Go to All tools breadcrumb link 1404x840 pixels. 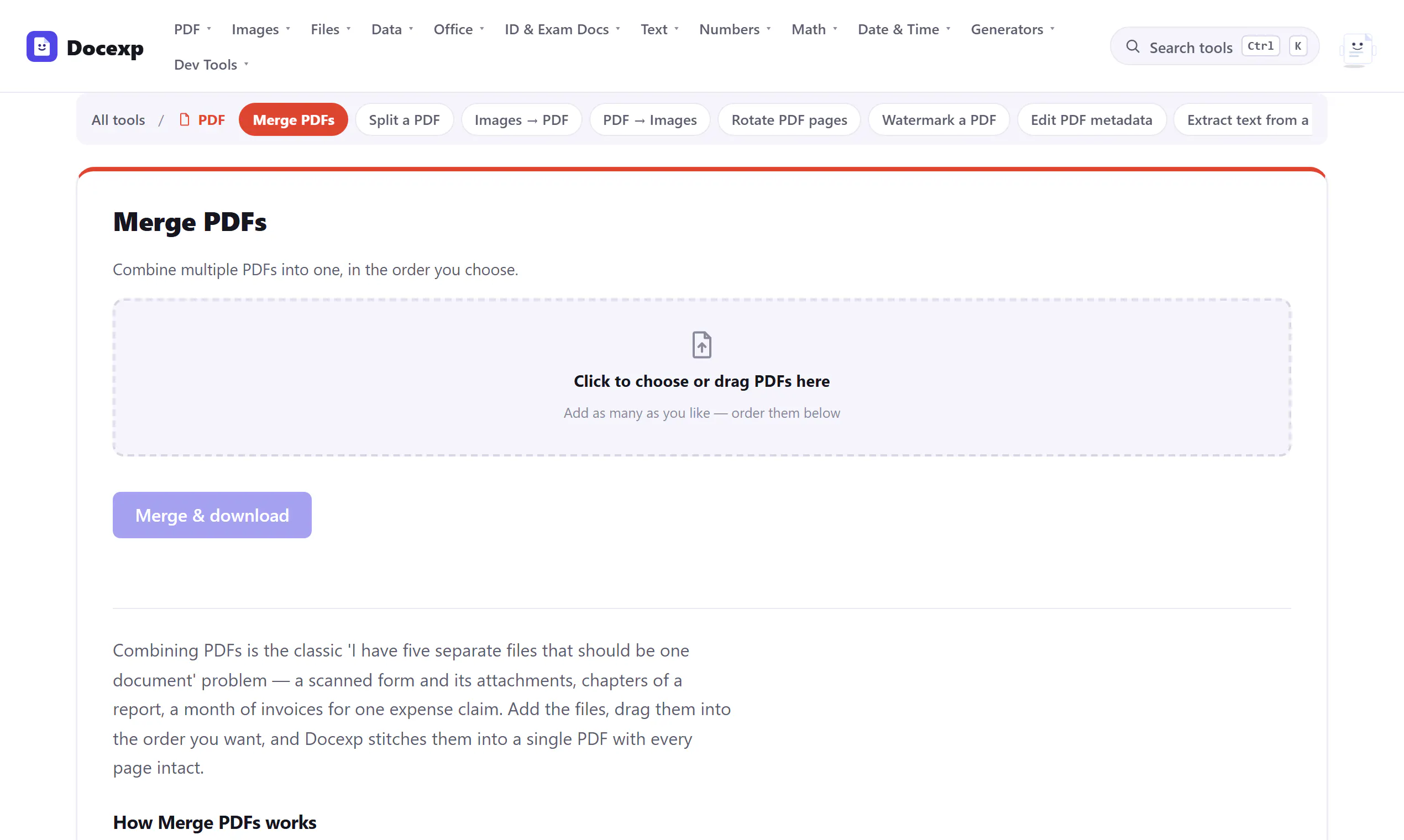(x=118, y=119)
